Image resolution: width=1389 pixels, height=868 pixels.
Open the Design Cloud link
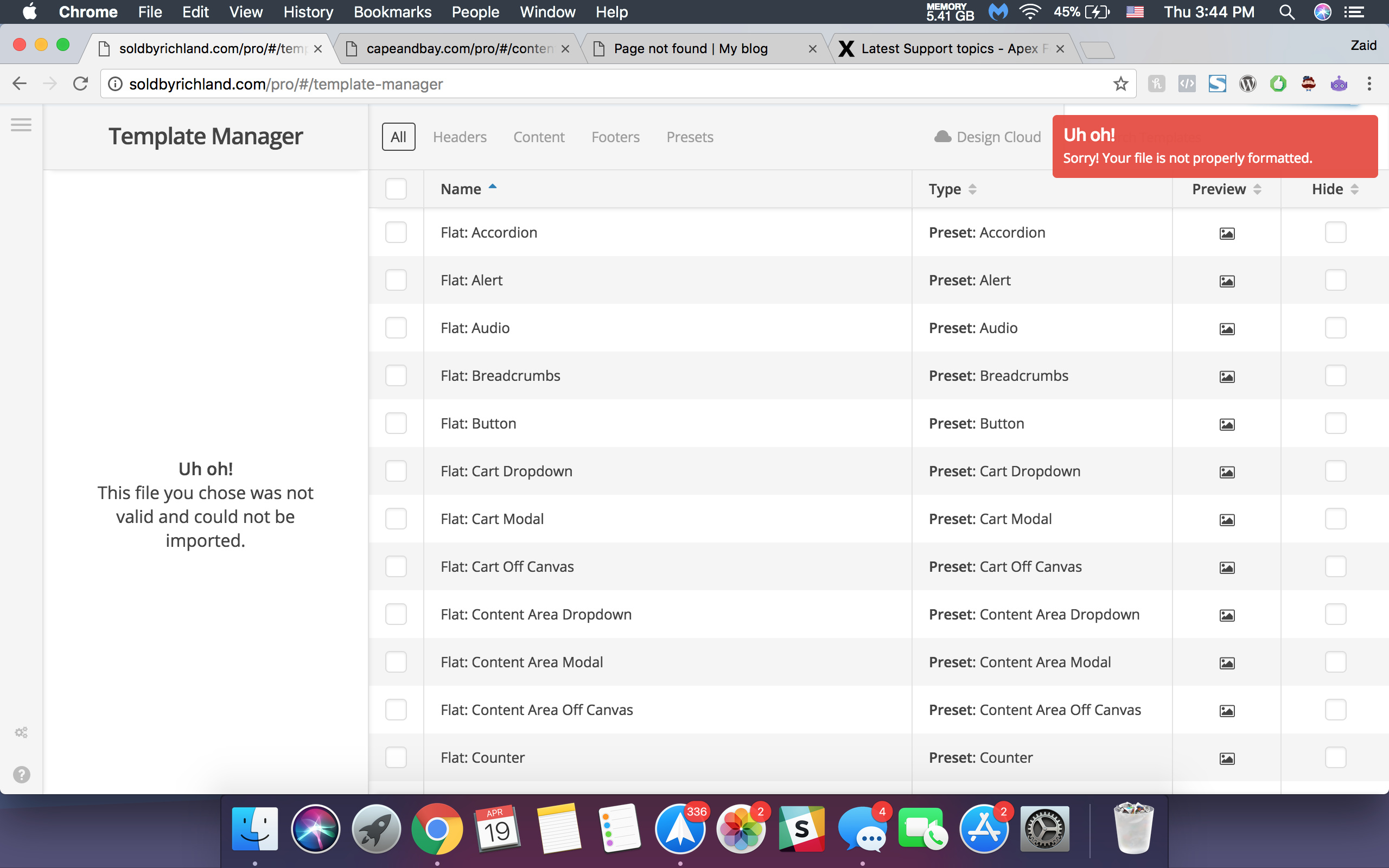pos(987,137)
